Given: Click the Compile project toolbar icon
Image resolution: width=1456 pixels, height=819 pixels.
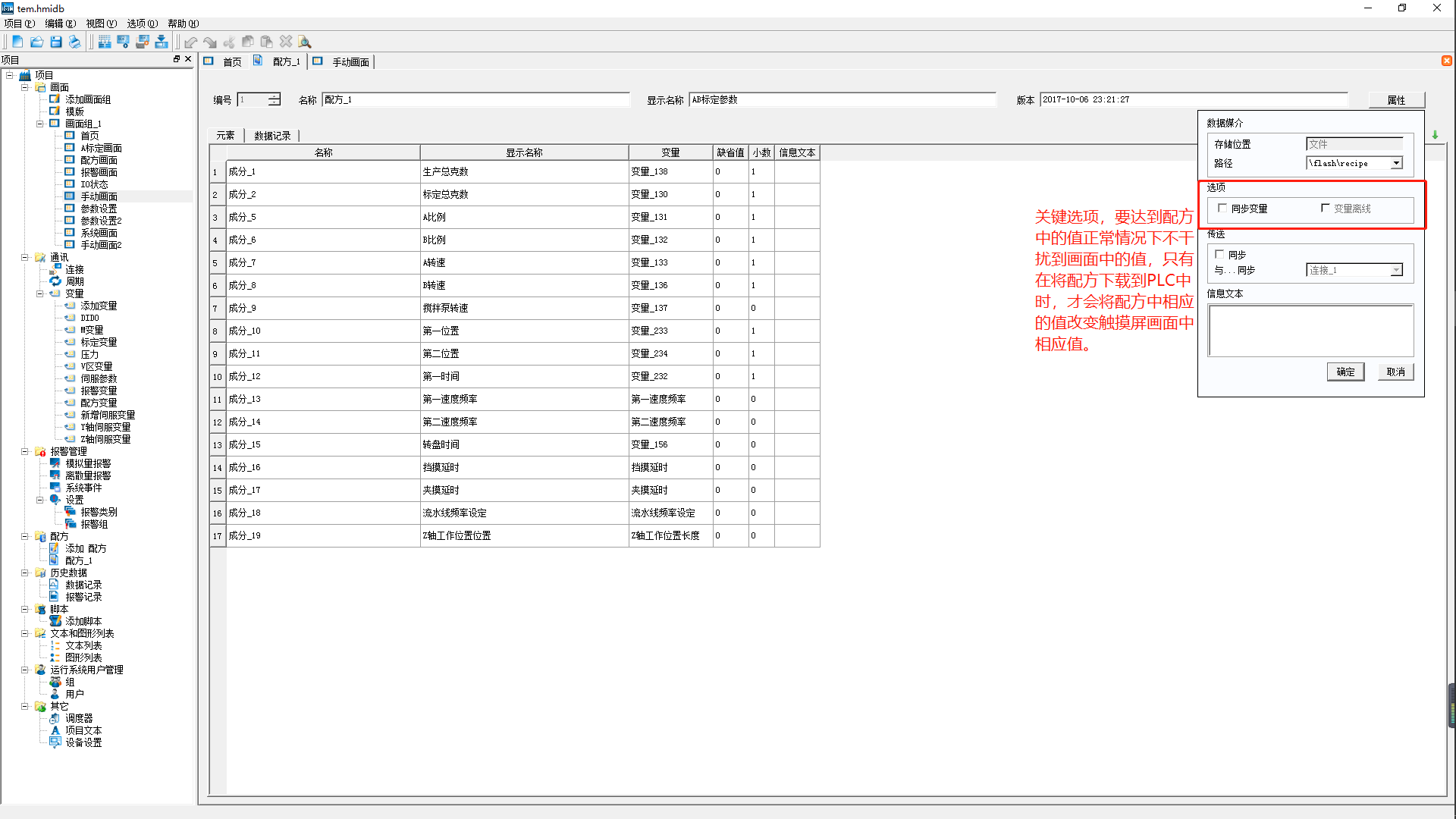Looking at the screenshot, I should pos(105,42).
